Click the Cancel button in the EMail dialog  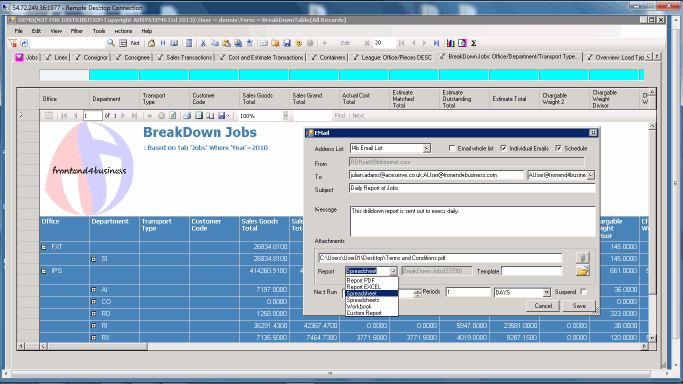point(543,306)
